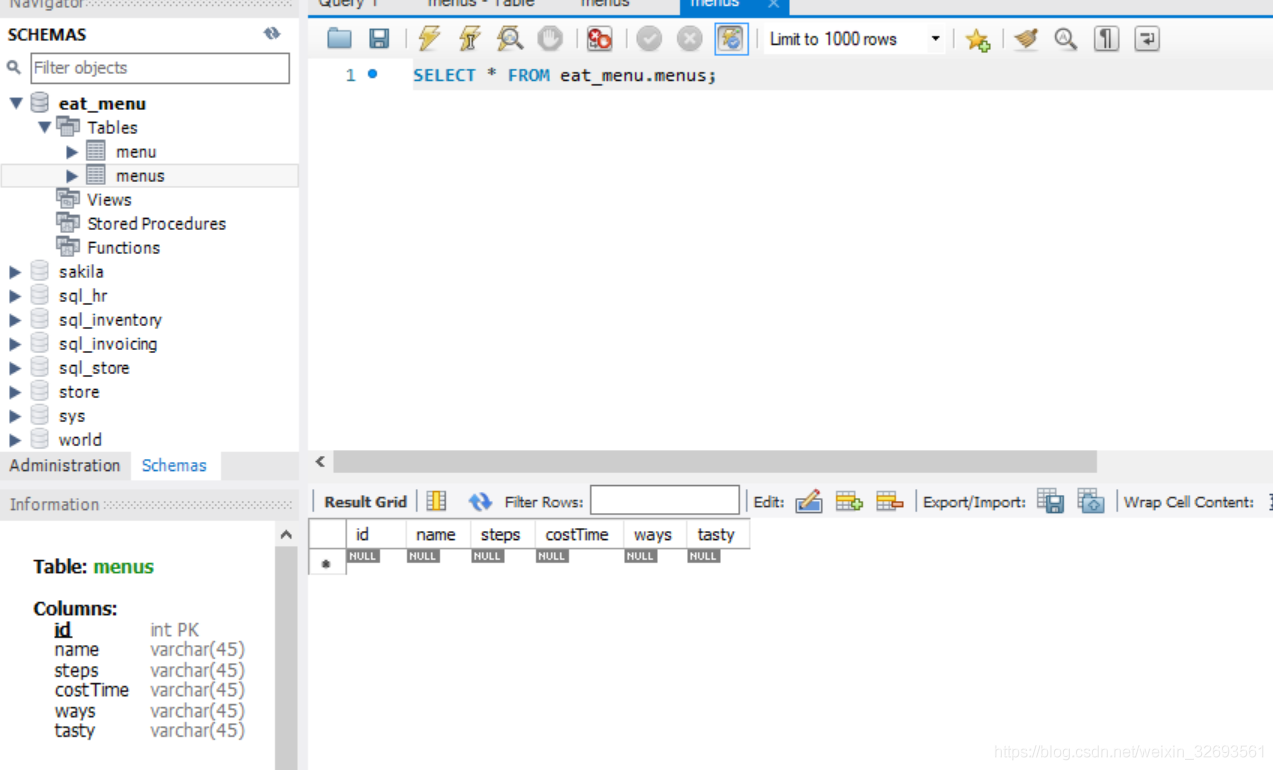Run explain plan magnifier-lightning icon
This screenshot has height=770, width=1273.
[x=510, y=39]
